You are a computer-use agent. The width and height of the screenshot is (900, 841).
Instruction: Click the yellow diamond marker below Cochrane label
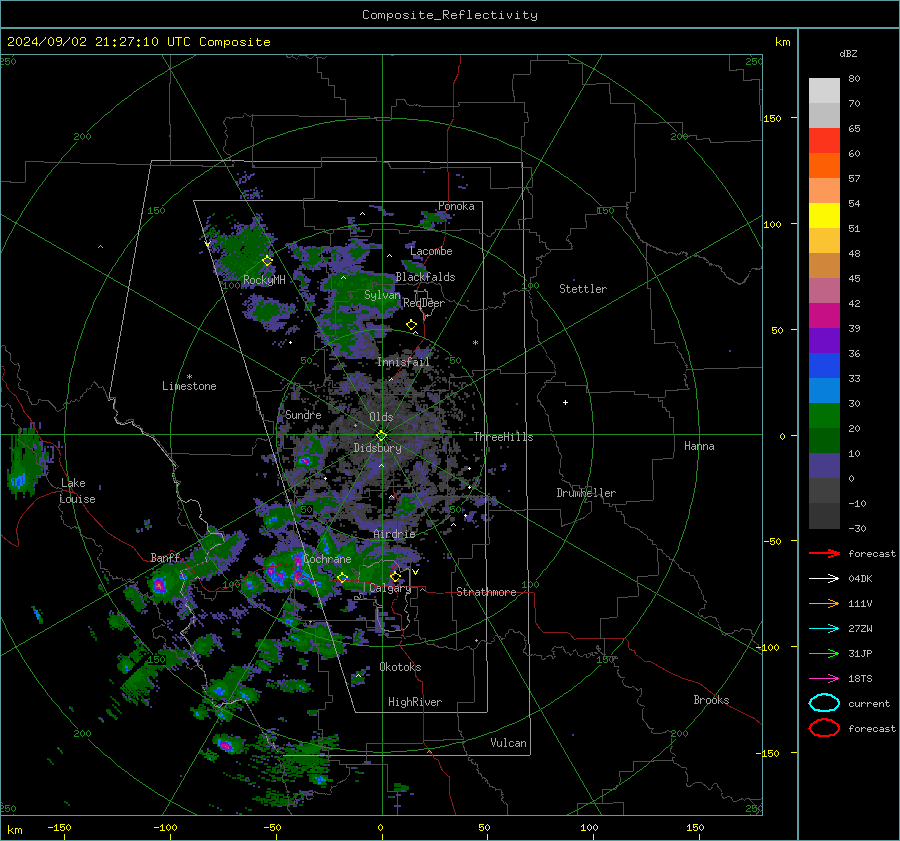342,578
